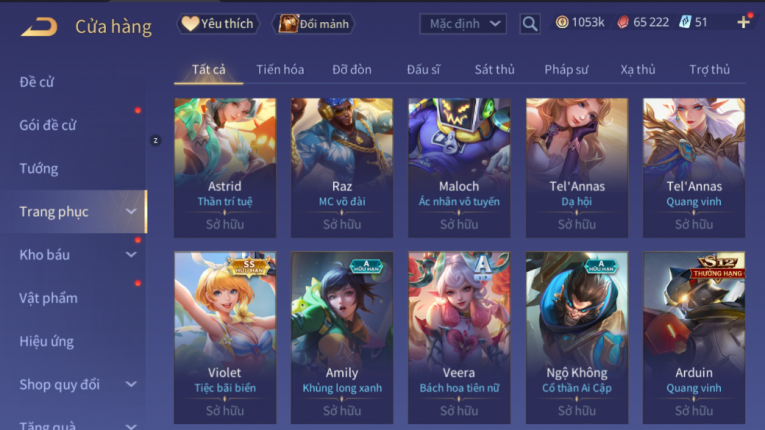Expand the Shop quy đổi chevron

click(x=131, y=385)
